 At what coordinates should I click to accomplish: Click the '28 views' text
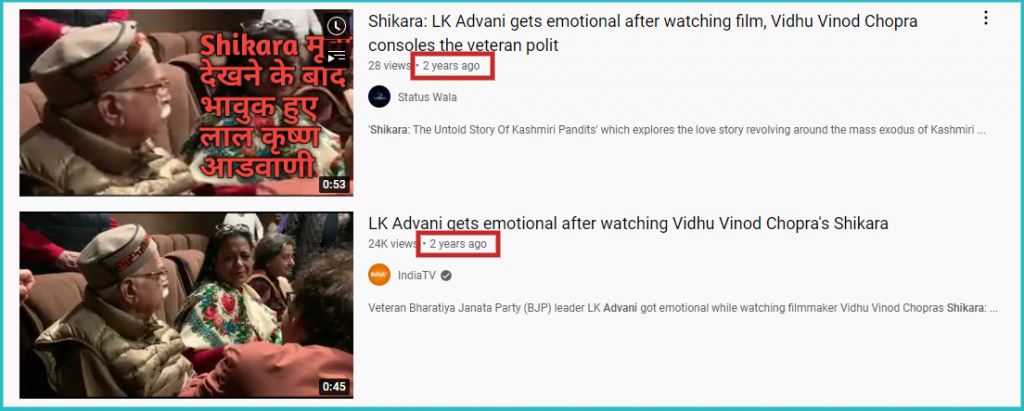tap(390, 66)
